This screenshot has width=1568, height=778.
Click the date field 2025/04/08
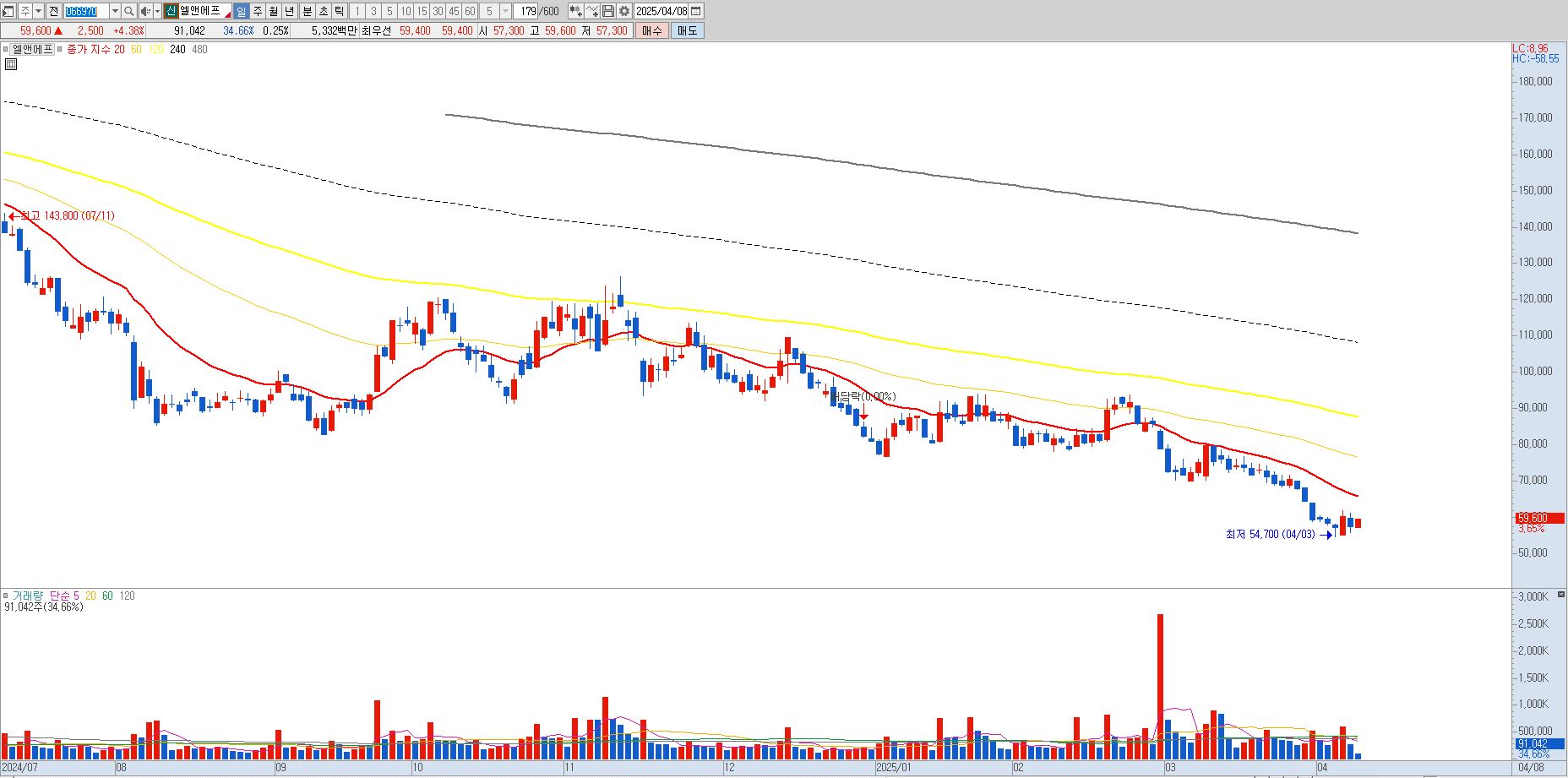(661, 11)
